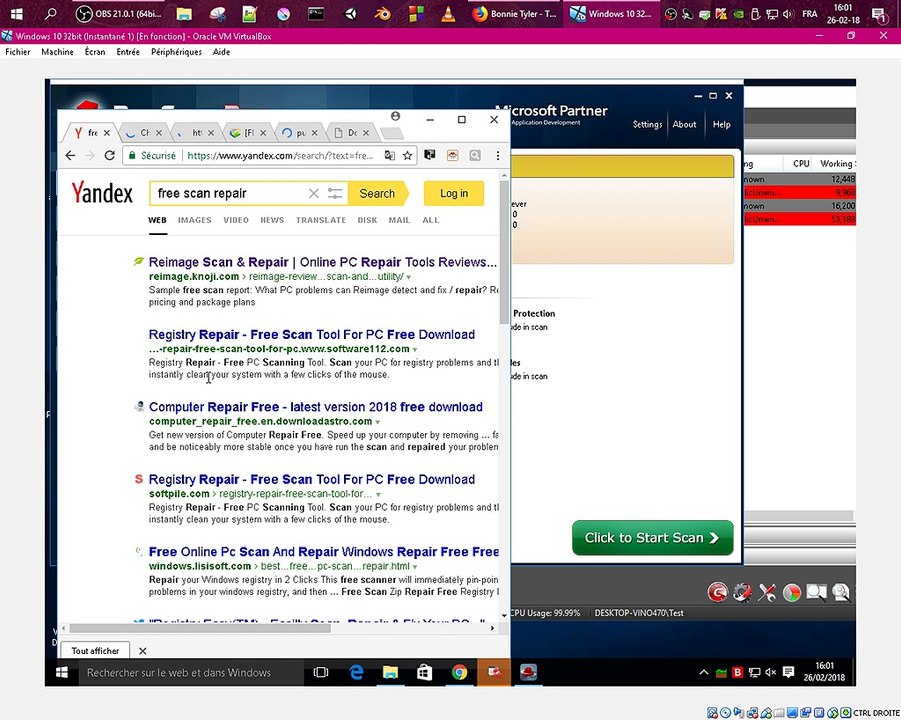Click the Chrome address bar URL
Screen dimensions: 901x720
pos(280,155)
